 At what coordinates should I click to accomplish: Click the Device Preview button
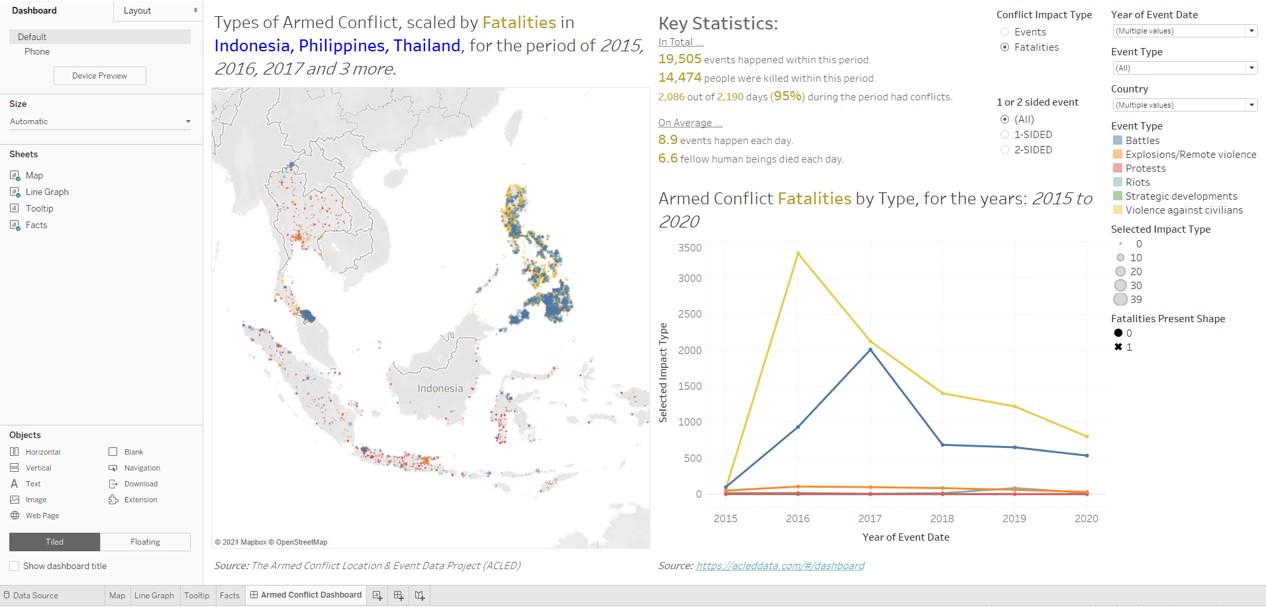click(99, 76)
